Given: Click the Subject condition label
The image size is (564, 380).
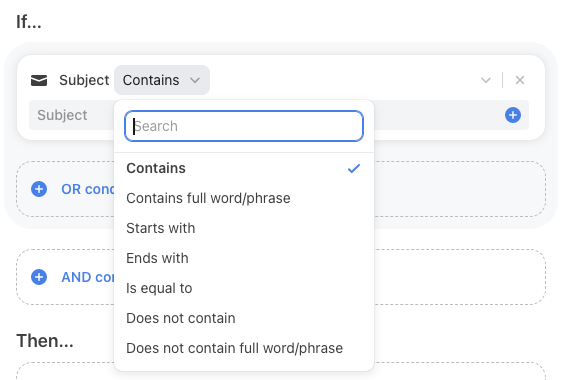Looking at the screenshot, I should pyautogui.click(x=84, y=80).
